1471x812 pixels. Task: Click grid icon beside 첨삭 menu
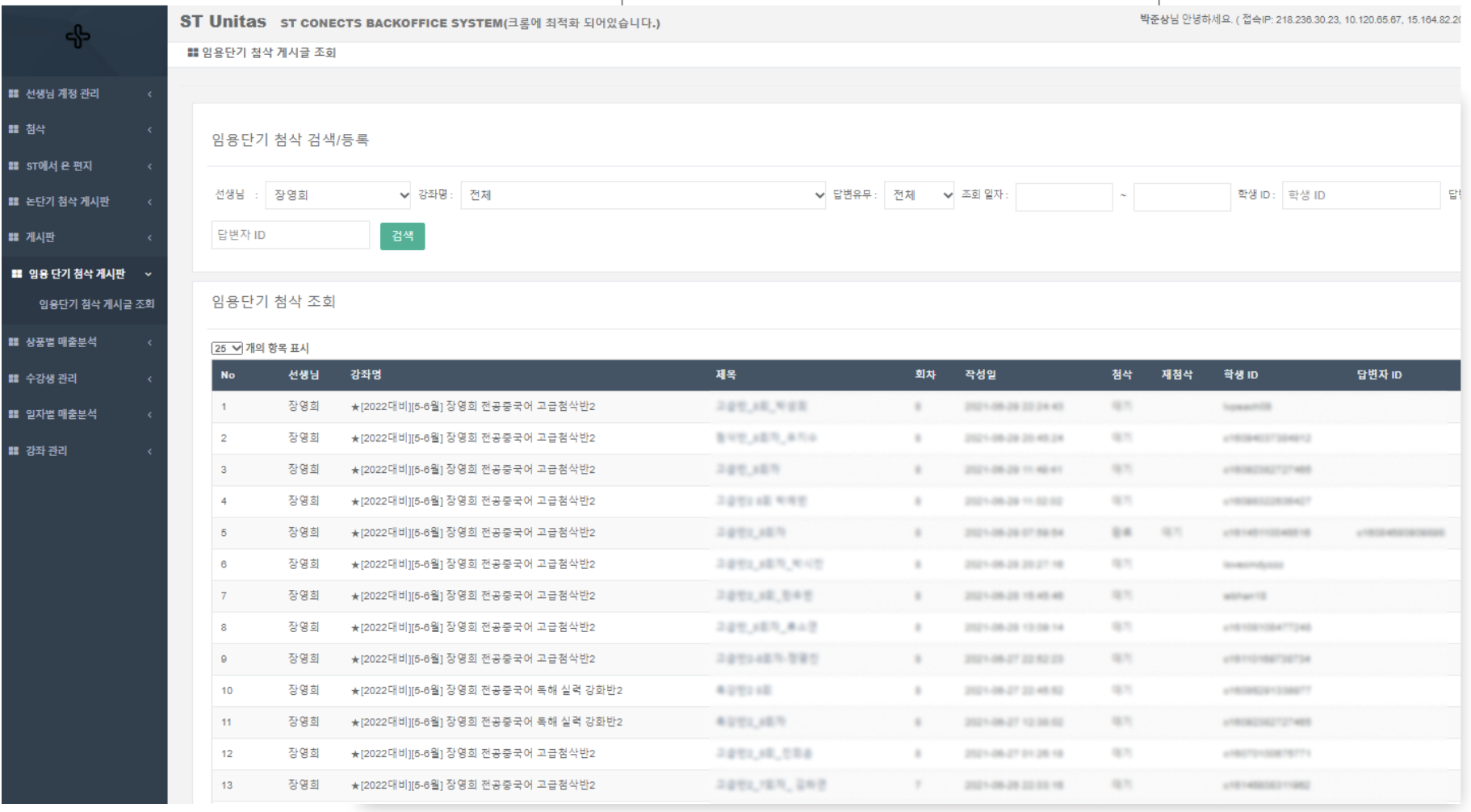pos(14,129)
